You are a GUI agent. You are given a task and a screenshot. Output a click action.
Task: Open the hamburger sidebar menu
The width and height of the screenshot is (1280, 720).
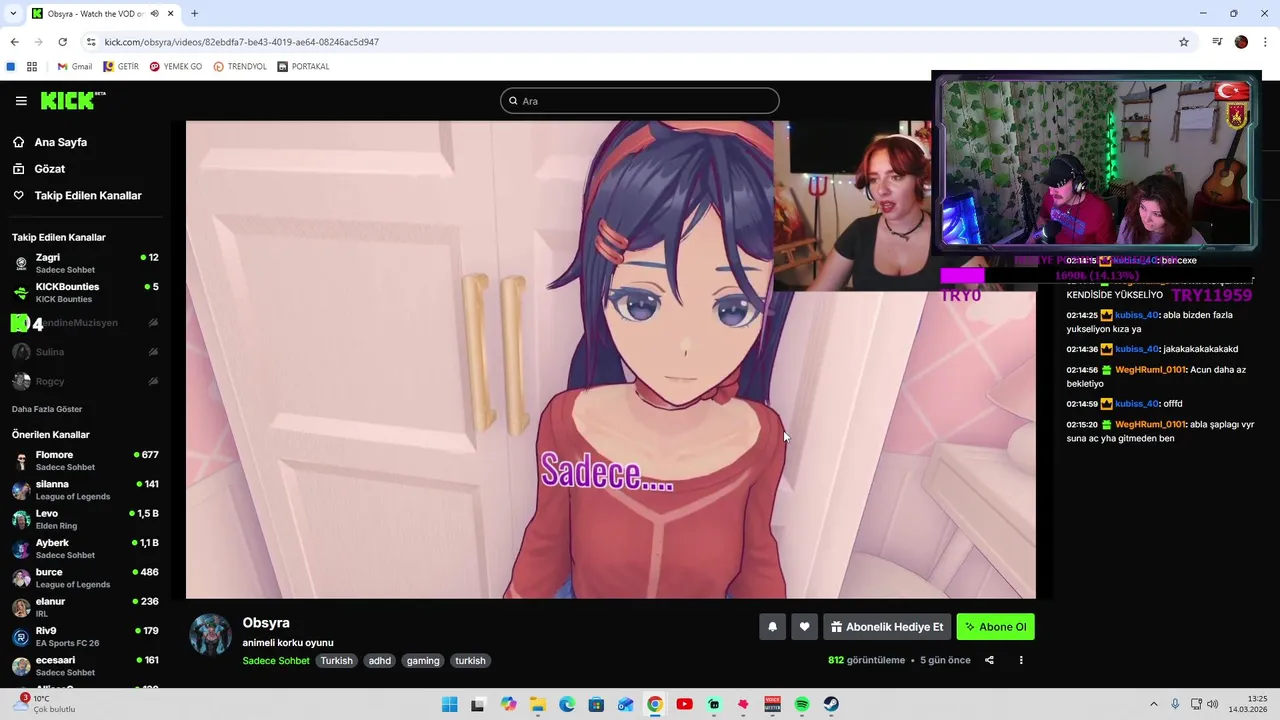[x=21, y=101]
